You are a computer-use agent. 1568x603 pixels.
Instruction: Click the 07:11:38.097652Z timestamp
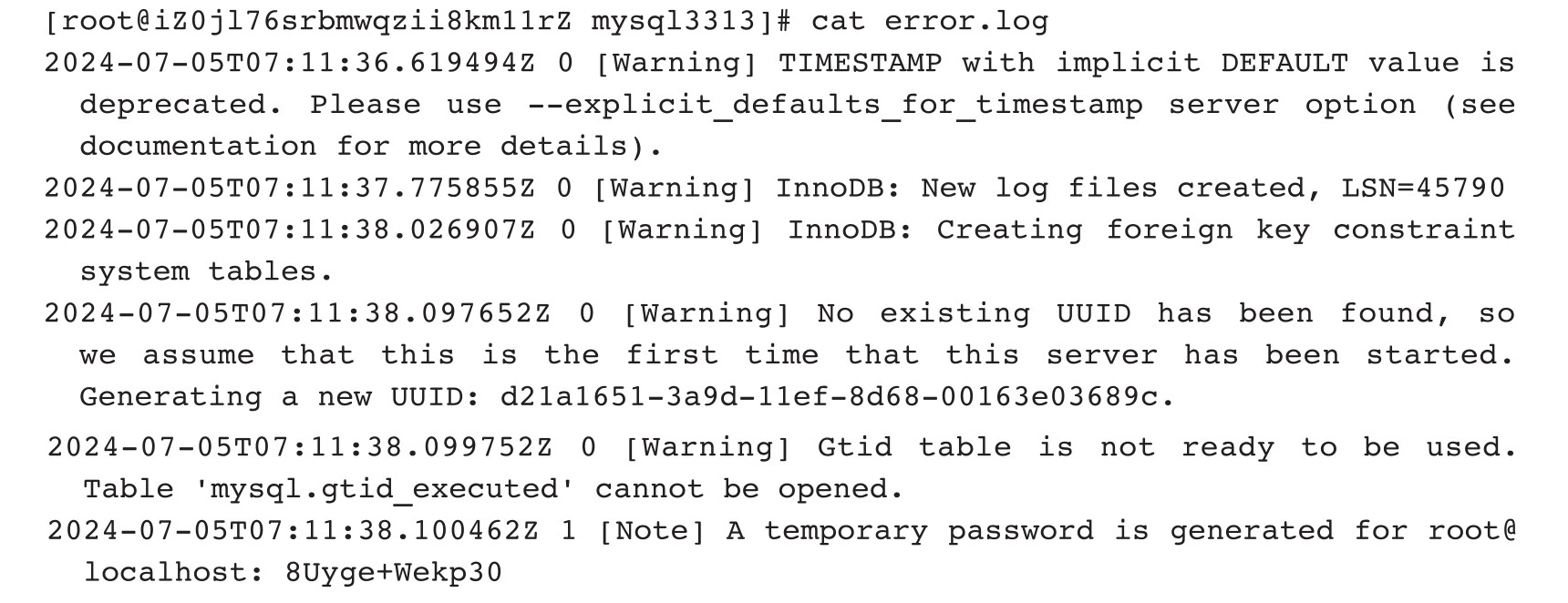297,314
